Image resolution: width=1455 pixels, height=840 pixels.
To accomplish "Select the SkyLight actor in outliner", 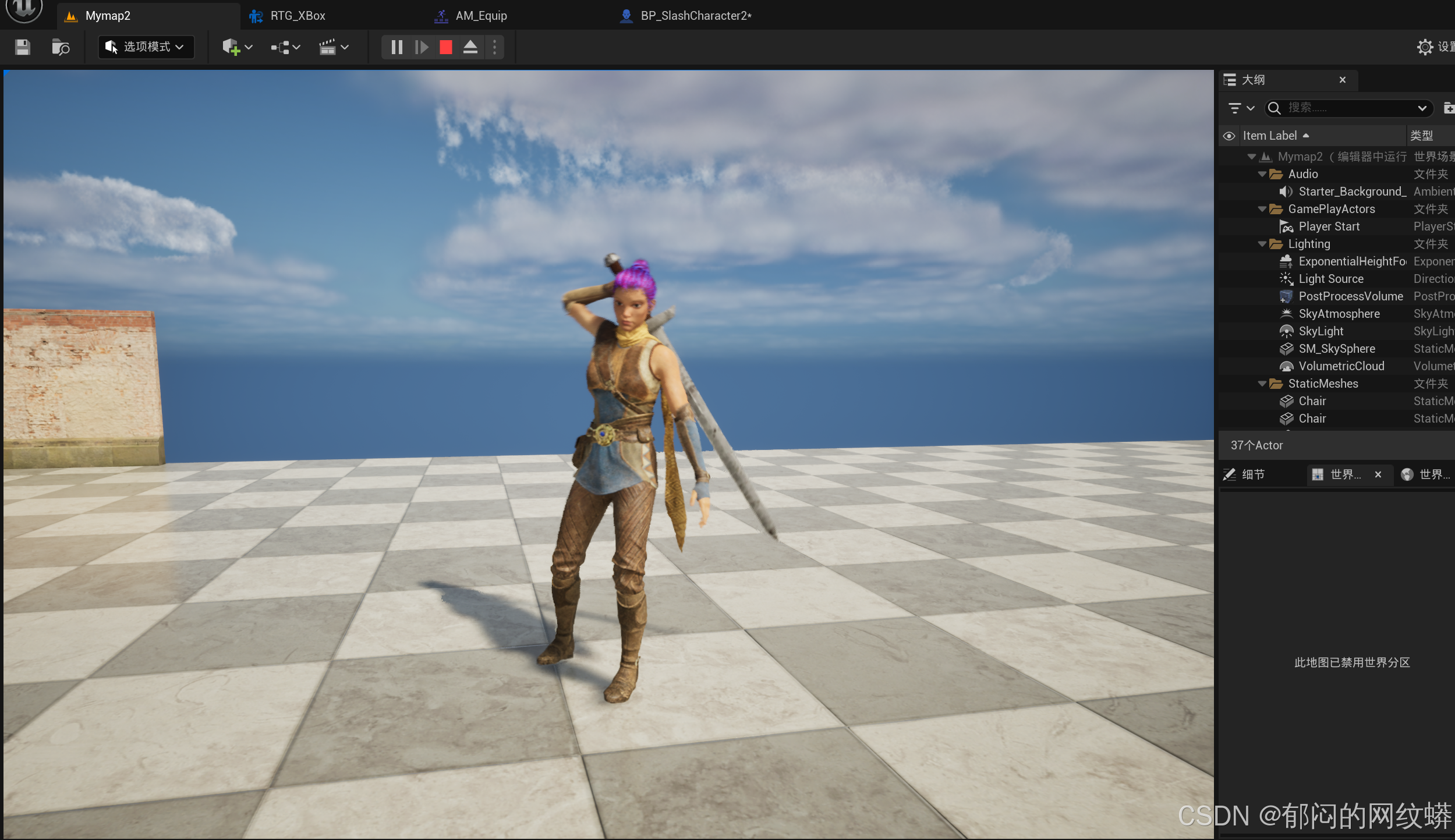I will tap(1321, 331).
